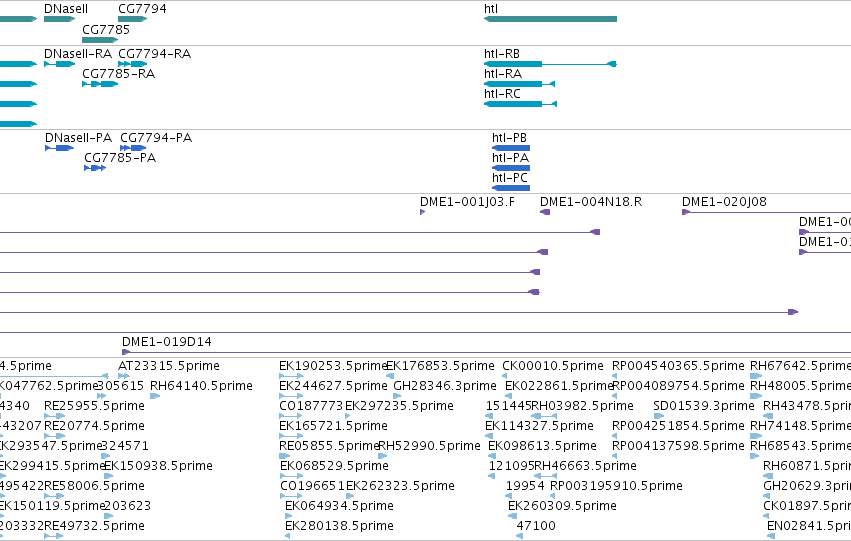Screen dimensions: 851x541
Task: Click the EK064934.5prime EST label
Action: pos(339,506)
